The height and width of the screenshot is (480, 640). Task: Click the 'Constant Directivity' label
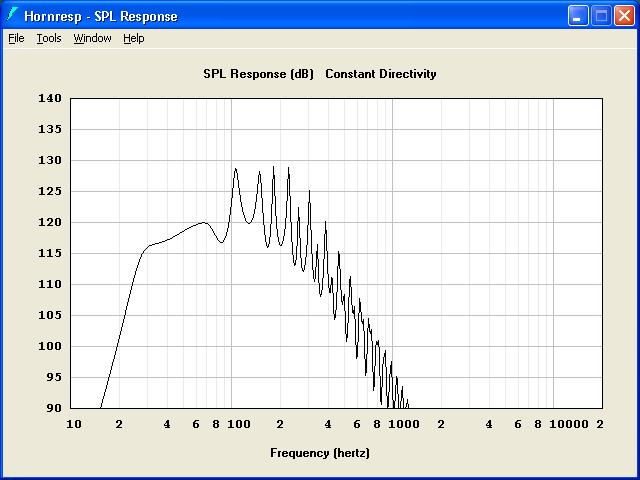click(381, 74)
